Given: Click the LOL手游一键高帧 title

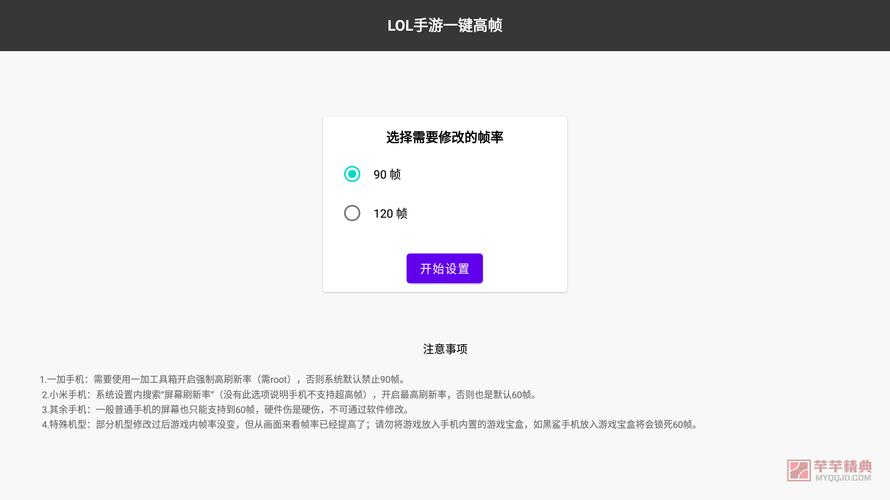Looking at the screenshot, I should coord(444,26).
